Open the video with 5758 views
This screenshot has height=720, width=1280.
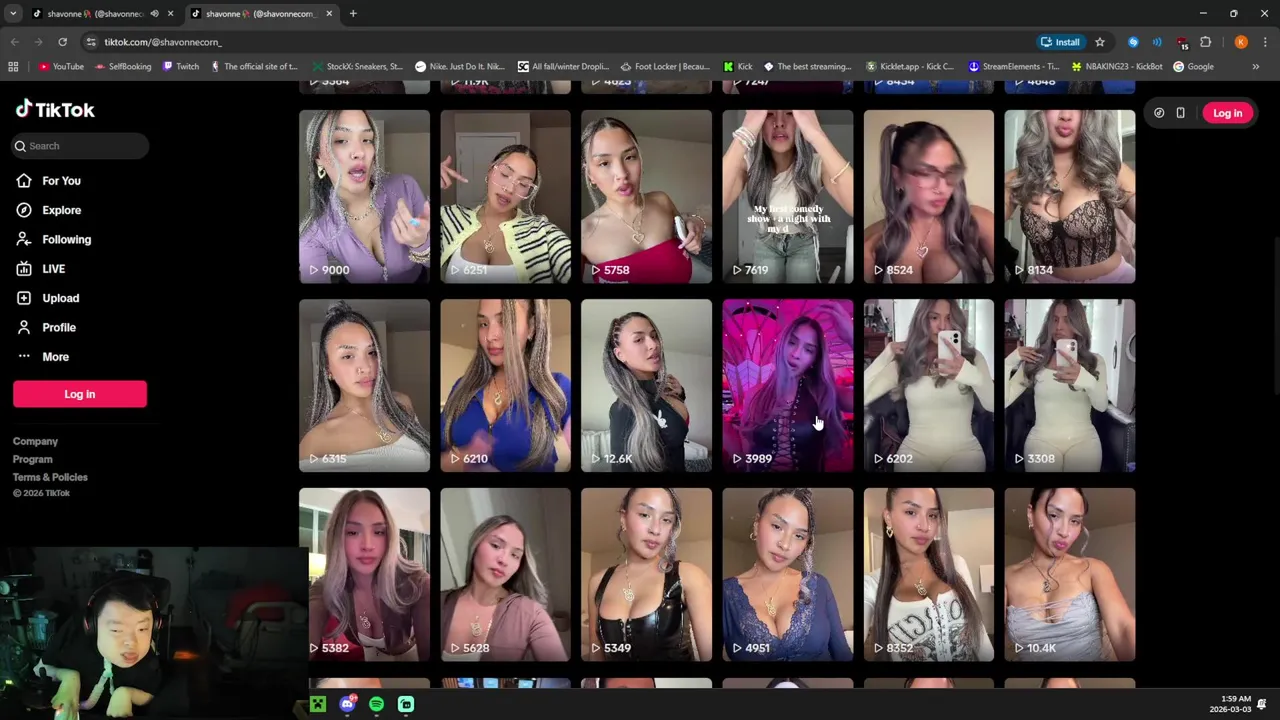point(646,197)
